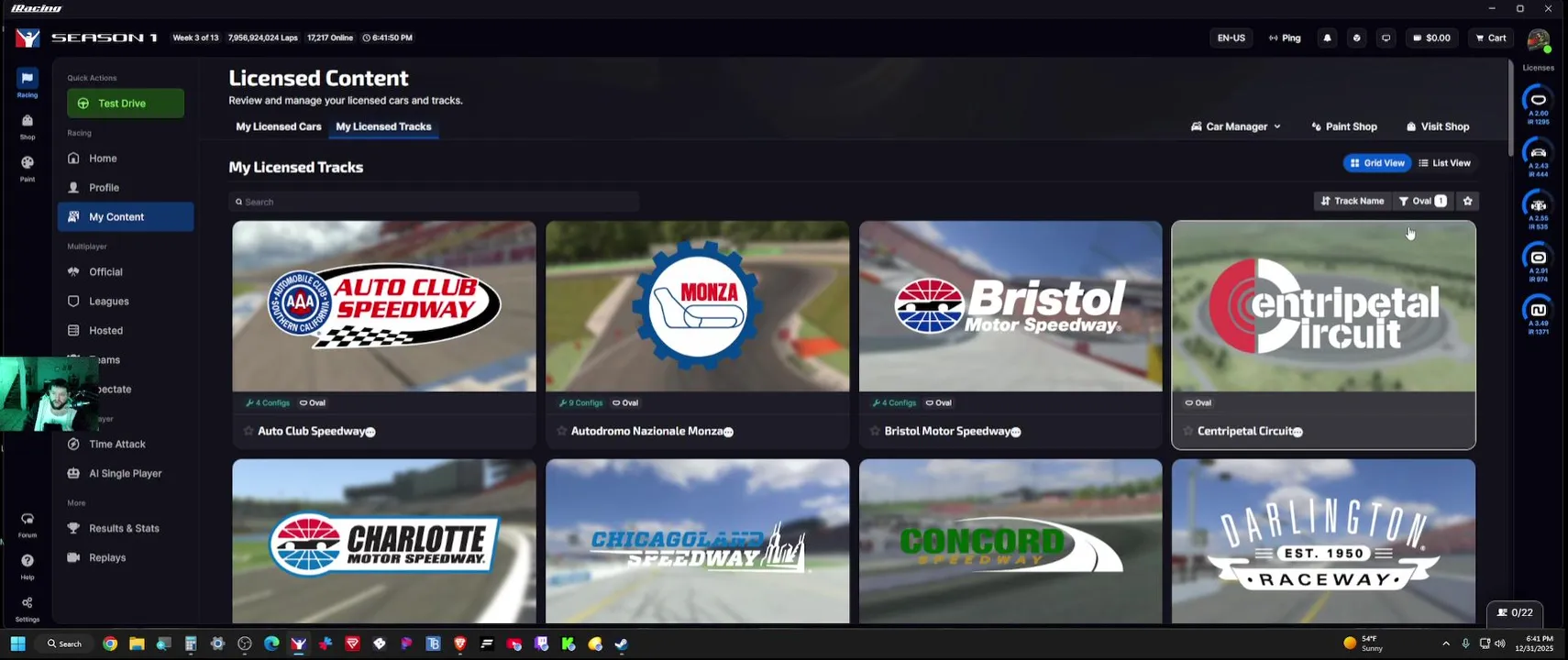Open the helmet profile avatar

(x=1539, y=39)
